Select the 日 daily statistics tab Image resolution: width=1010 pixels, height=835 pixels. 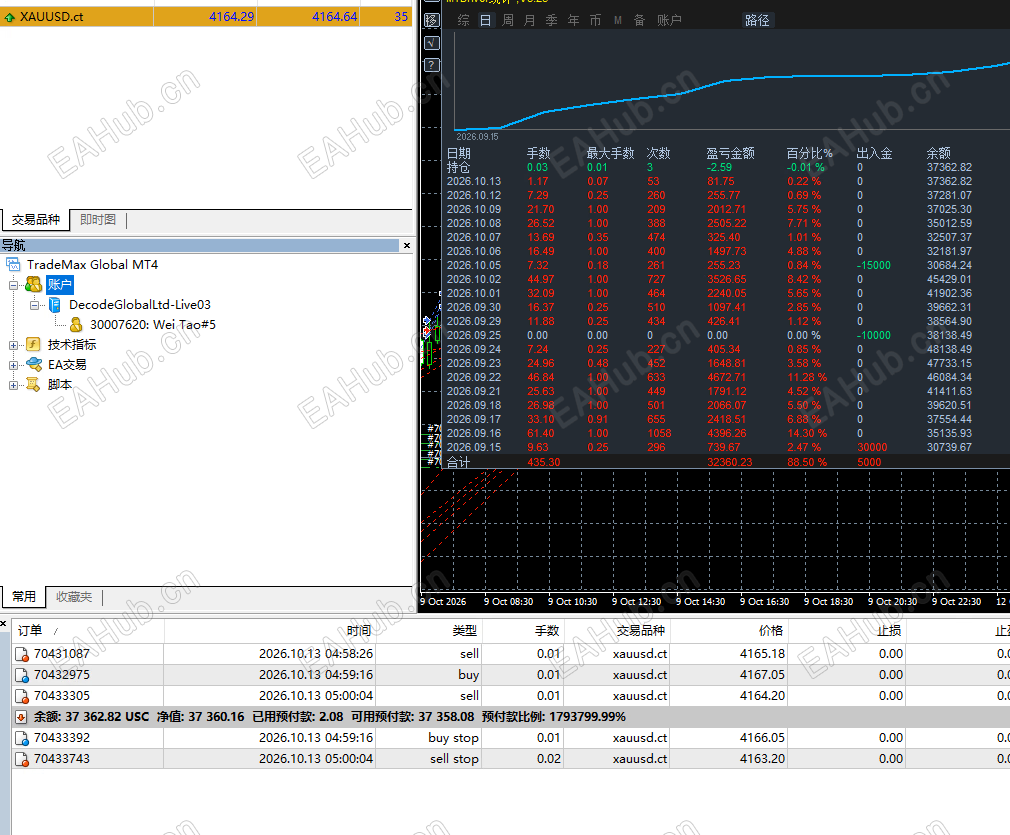(x=486, y=21)
